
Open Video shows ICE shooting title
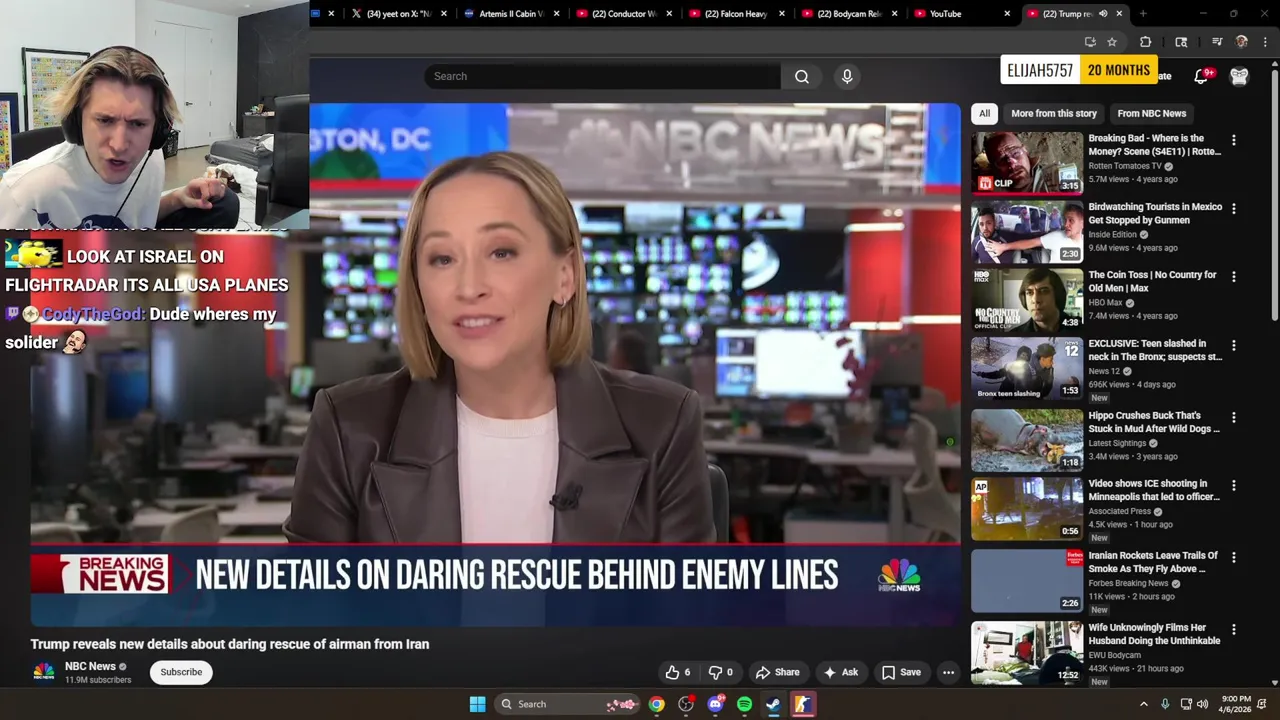pyautogui.click(x=1154, y=490)
